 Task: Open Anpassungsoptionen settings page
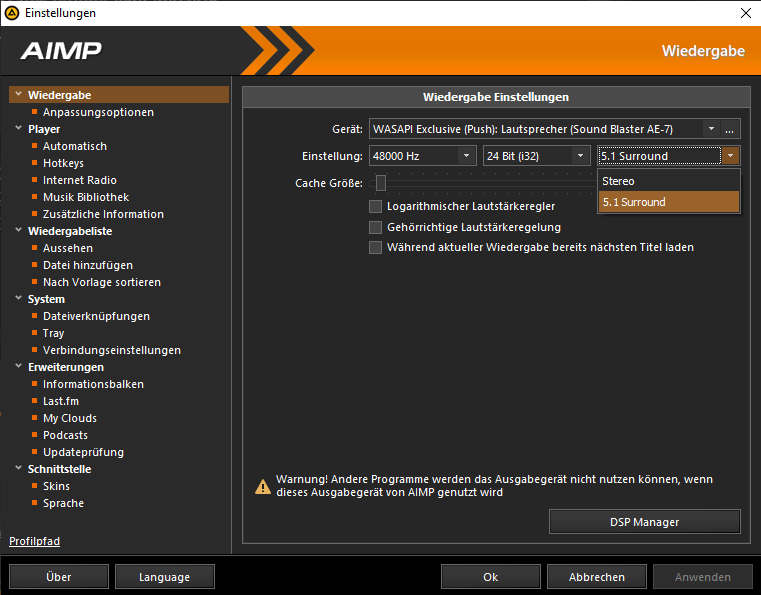coord(98,112)
